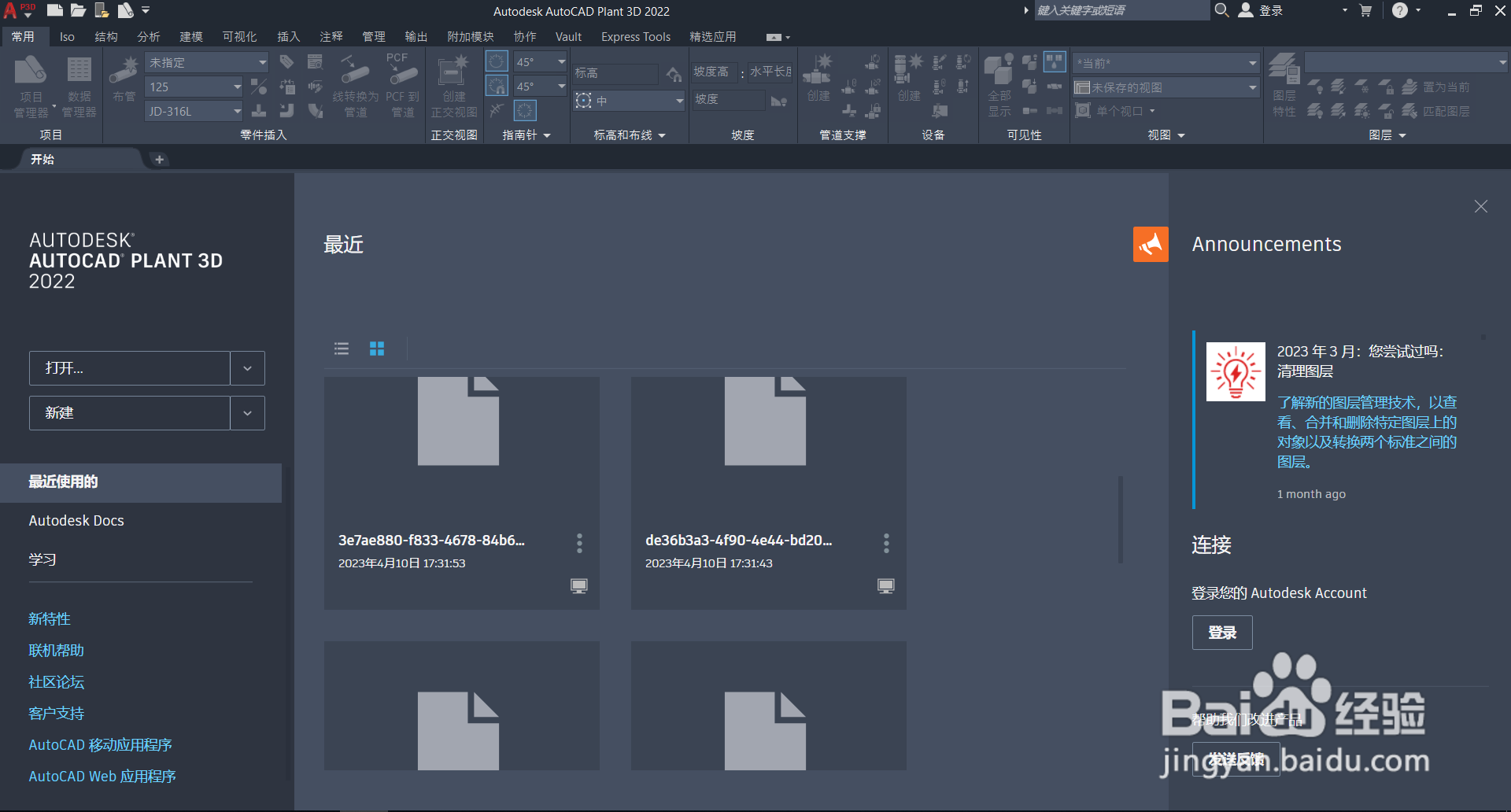Screen dimensions: 1511x812
Task: Click the 打开... button
Action: [x=130, y=368]
